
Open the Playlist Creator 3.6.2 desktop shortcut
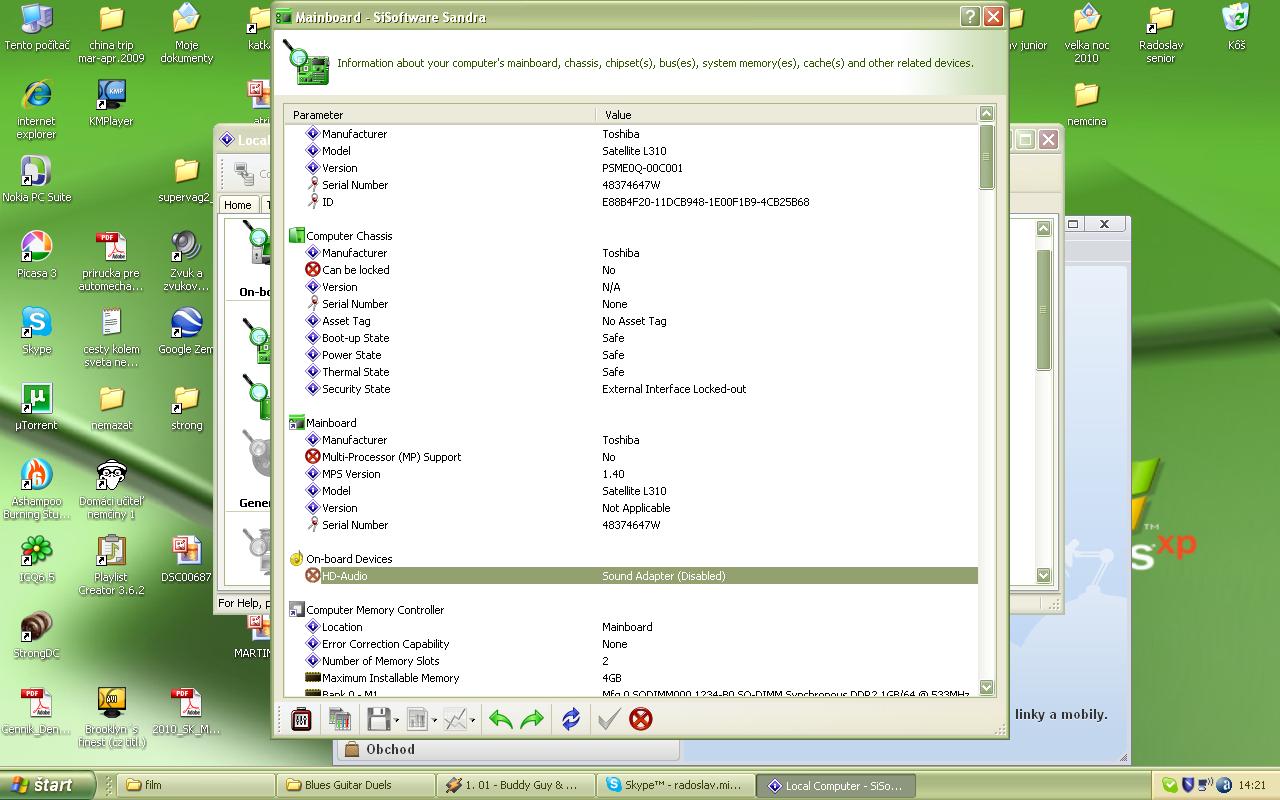point(111,566)
